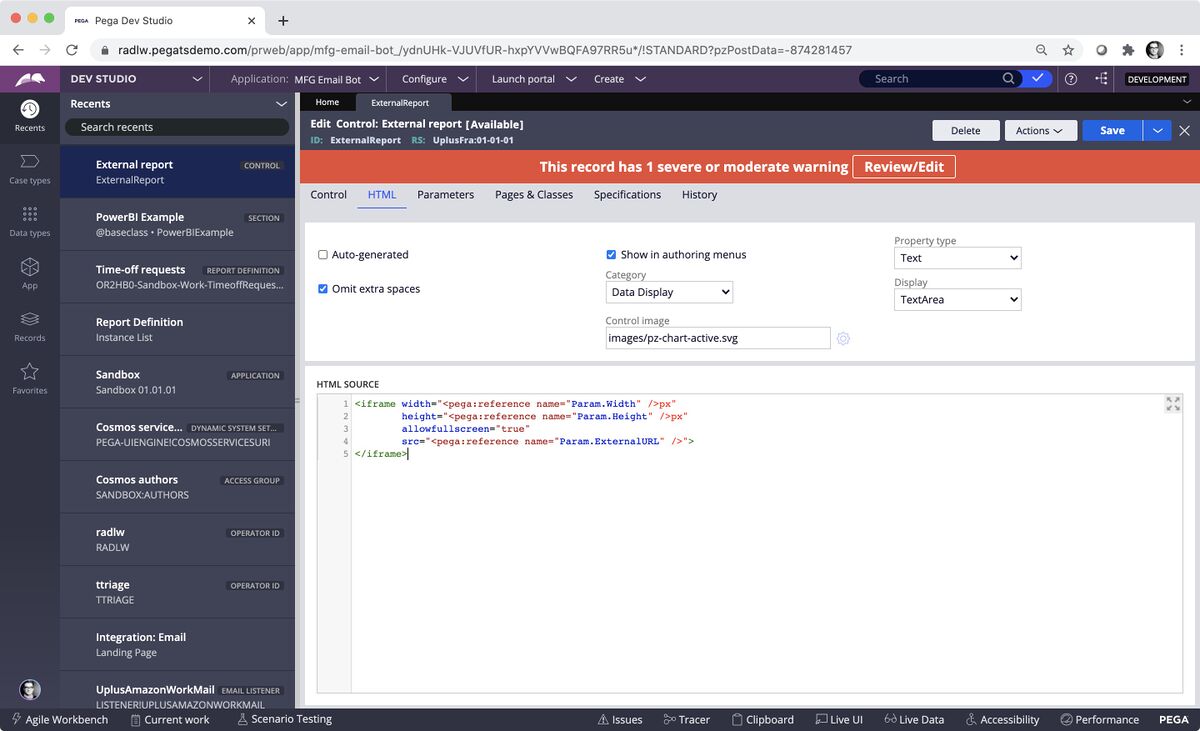Switch to the Specifications tab
Image resolution: width=1200 pixels, height=731 pixels.
(627, 195)
